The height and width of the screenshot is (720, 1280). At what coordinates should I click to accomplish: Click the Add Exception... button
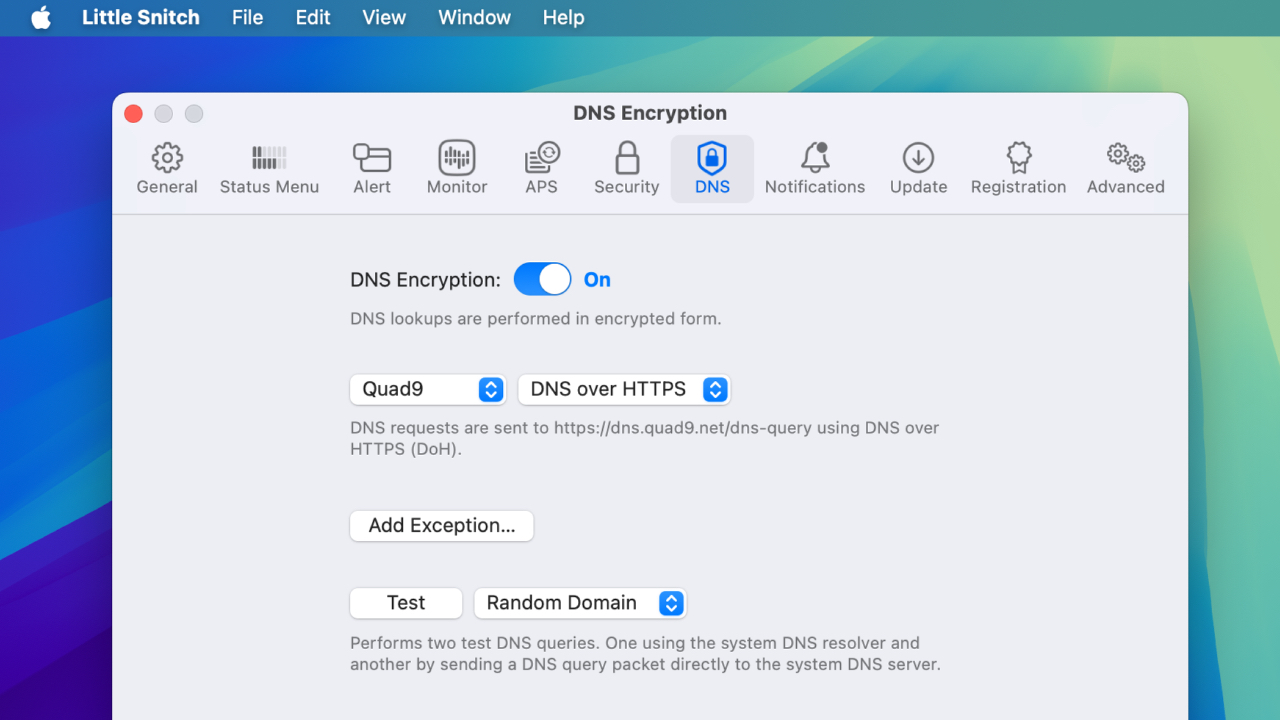click(442, 526)
